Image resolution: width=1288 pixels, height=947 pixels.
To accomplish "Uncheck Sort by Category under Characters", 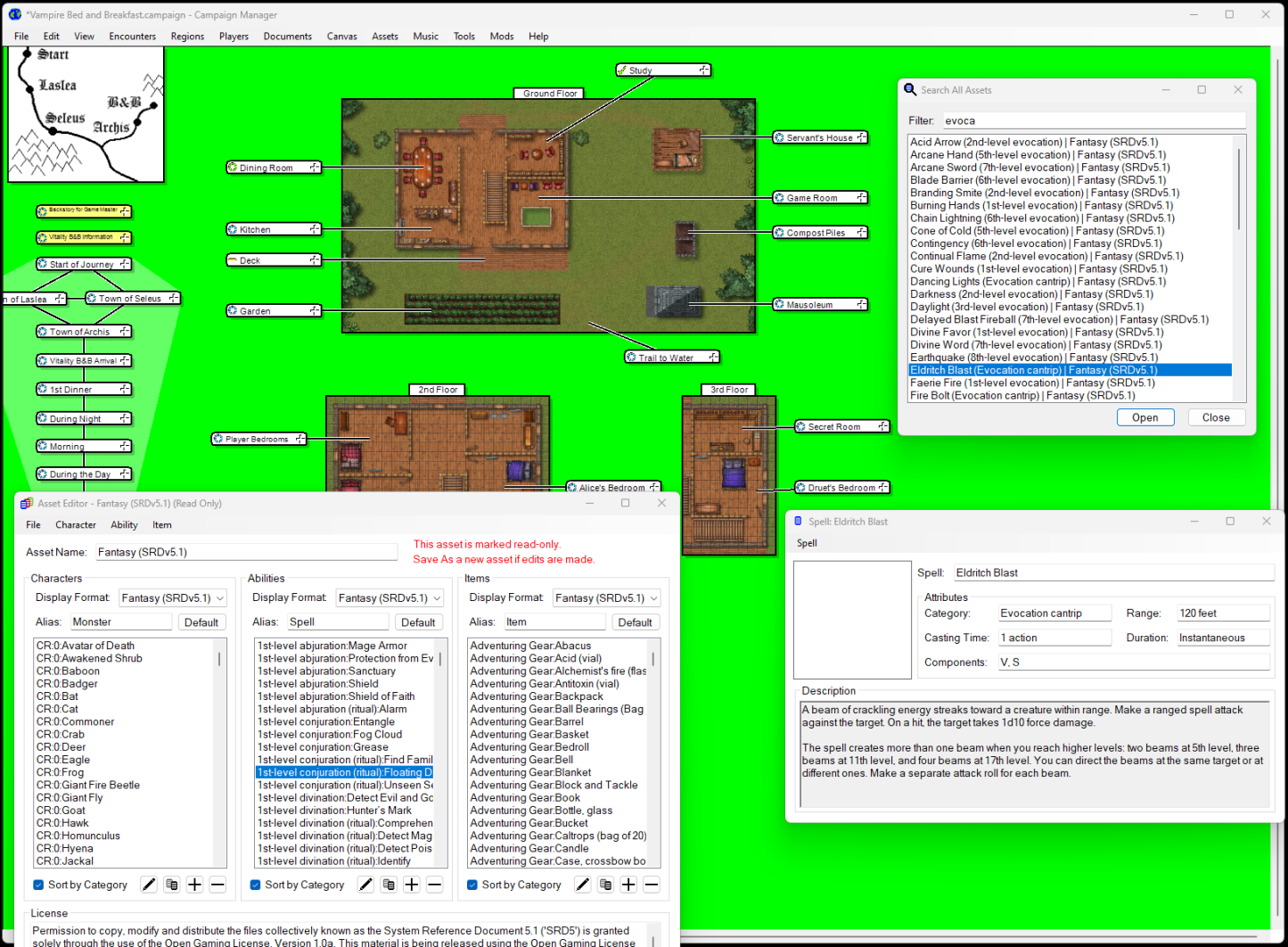I will (x=38, y=885).
